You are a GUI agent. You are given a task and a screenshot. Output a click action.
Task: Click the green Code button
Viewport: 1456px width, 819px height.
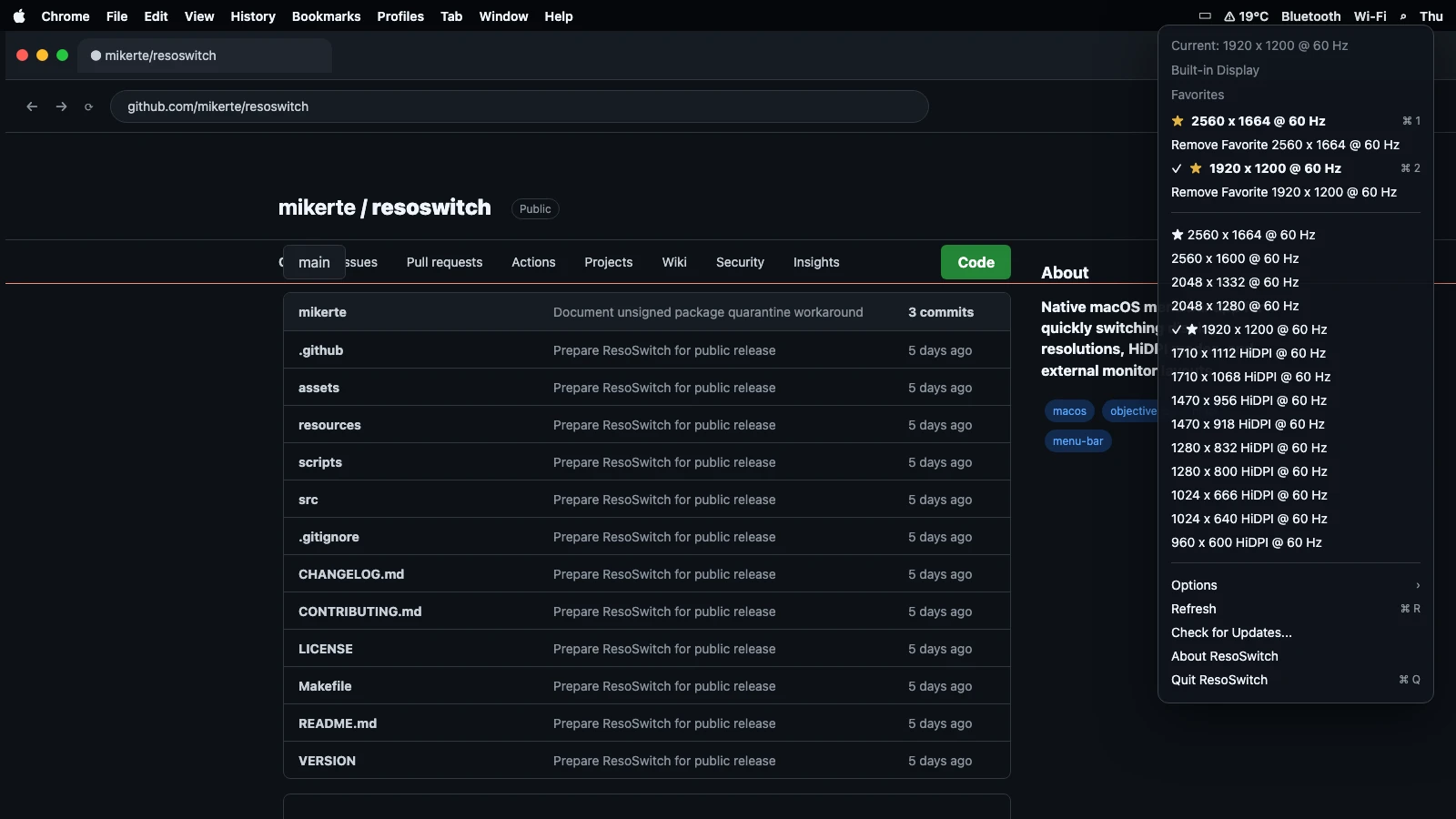coord(976,262)
